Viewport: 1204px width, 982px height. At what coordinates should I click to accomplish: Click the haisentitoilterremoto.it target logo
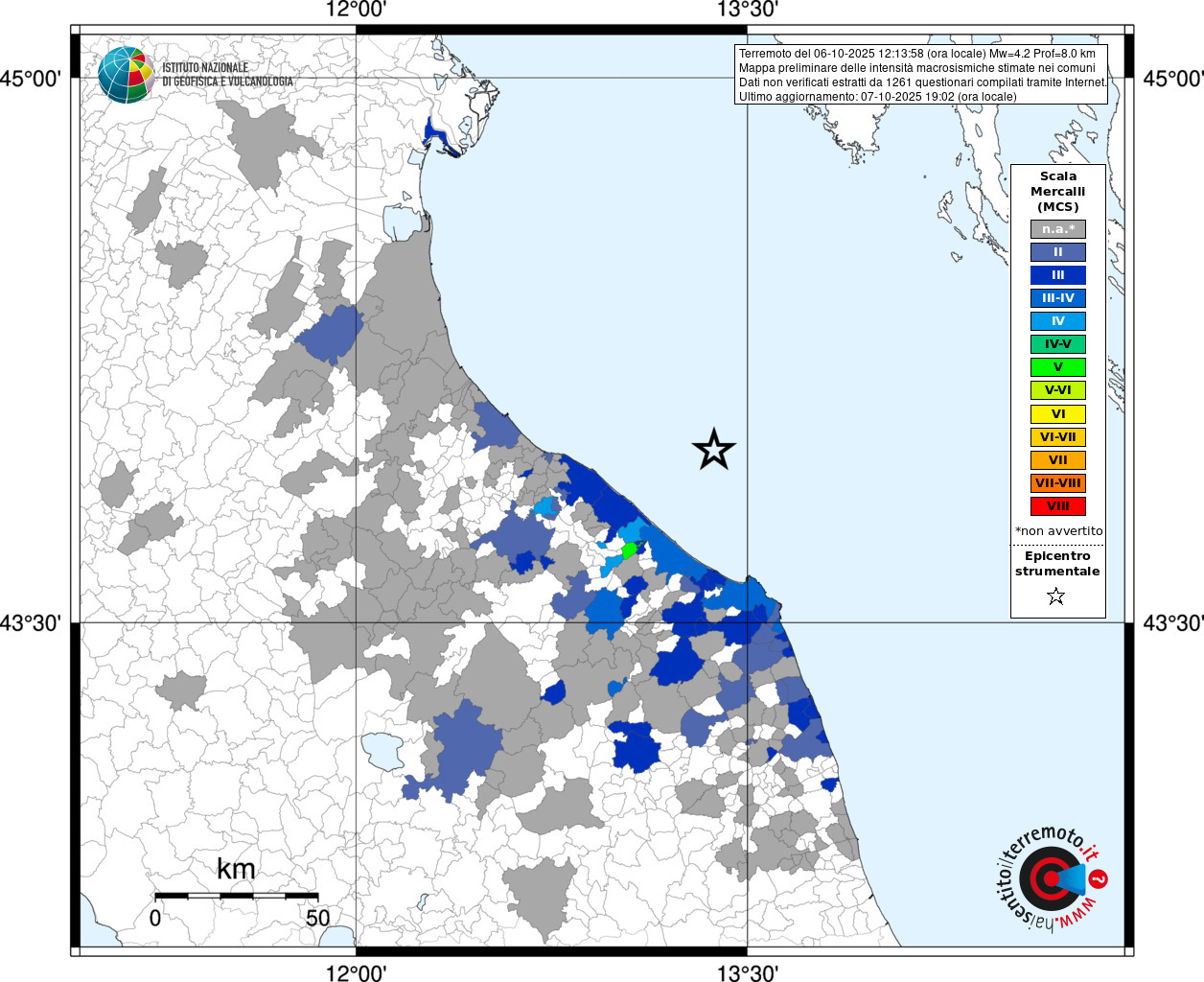1053,878
